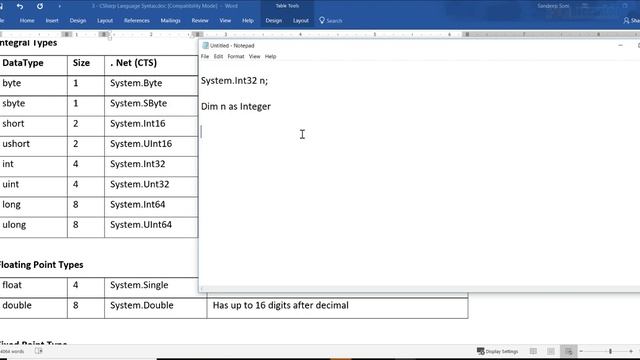Open the Review ribbon tab
The height and width of the screenshot is (360, 640).
200,20
